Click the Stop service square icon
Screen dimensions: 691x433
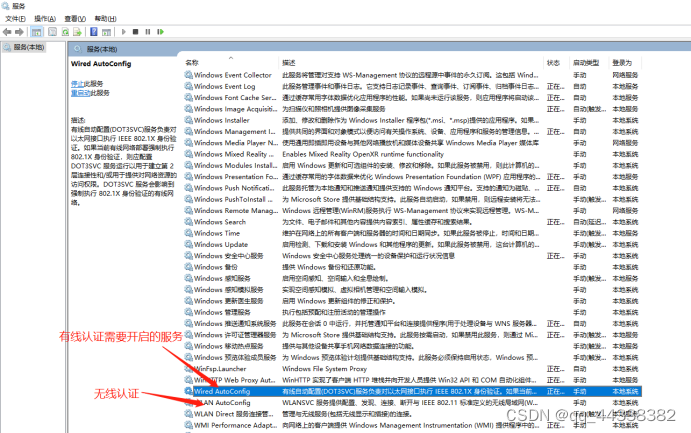(x=136, y=32)
